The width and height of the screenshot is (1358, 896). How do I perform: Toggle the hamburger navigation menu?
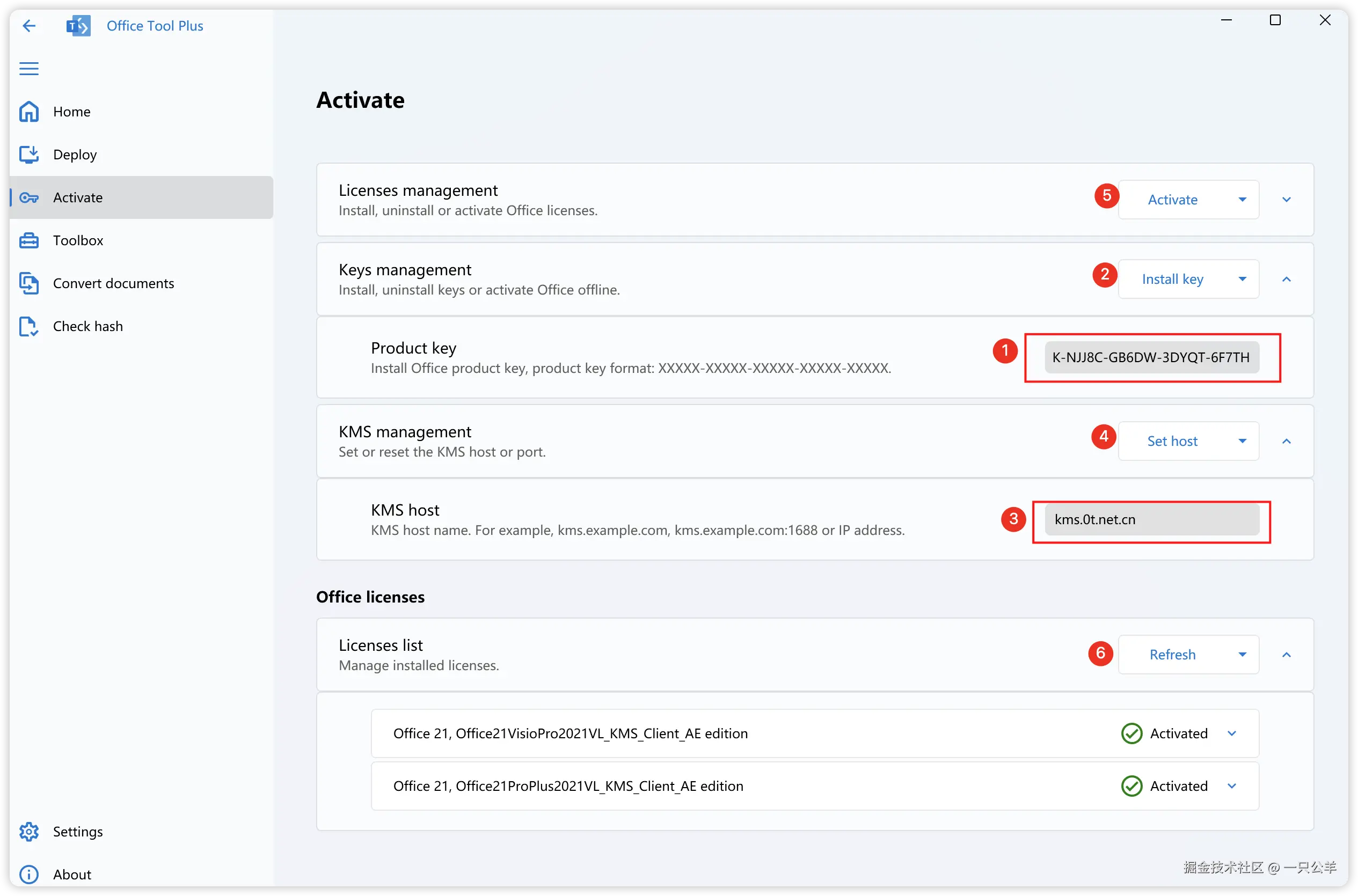(29, 69)
